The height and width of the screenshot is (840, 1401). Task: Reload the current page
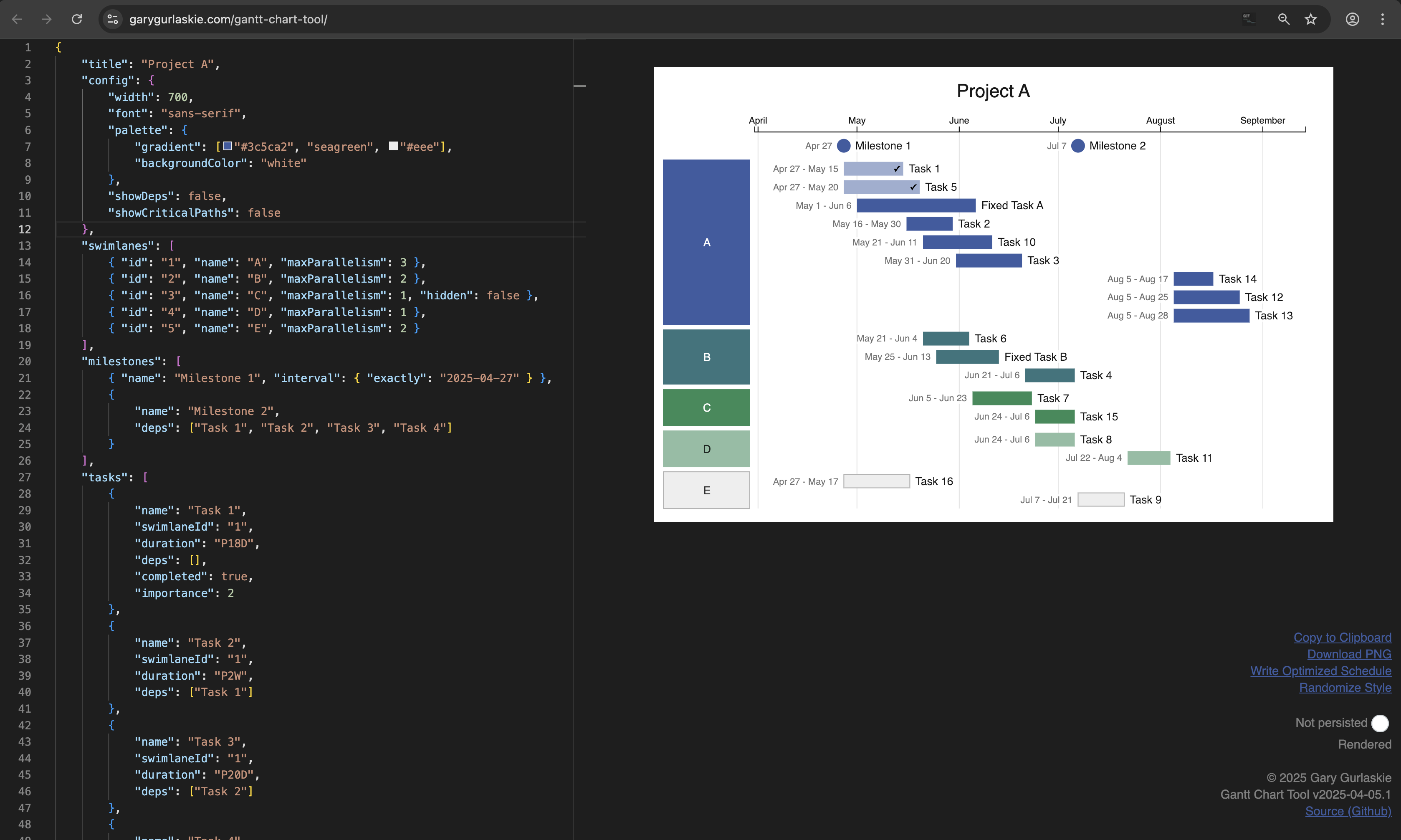[78, 19]
